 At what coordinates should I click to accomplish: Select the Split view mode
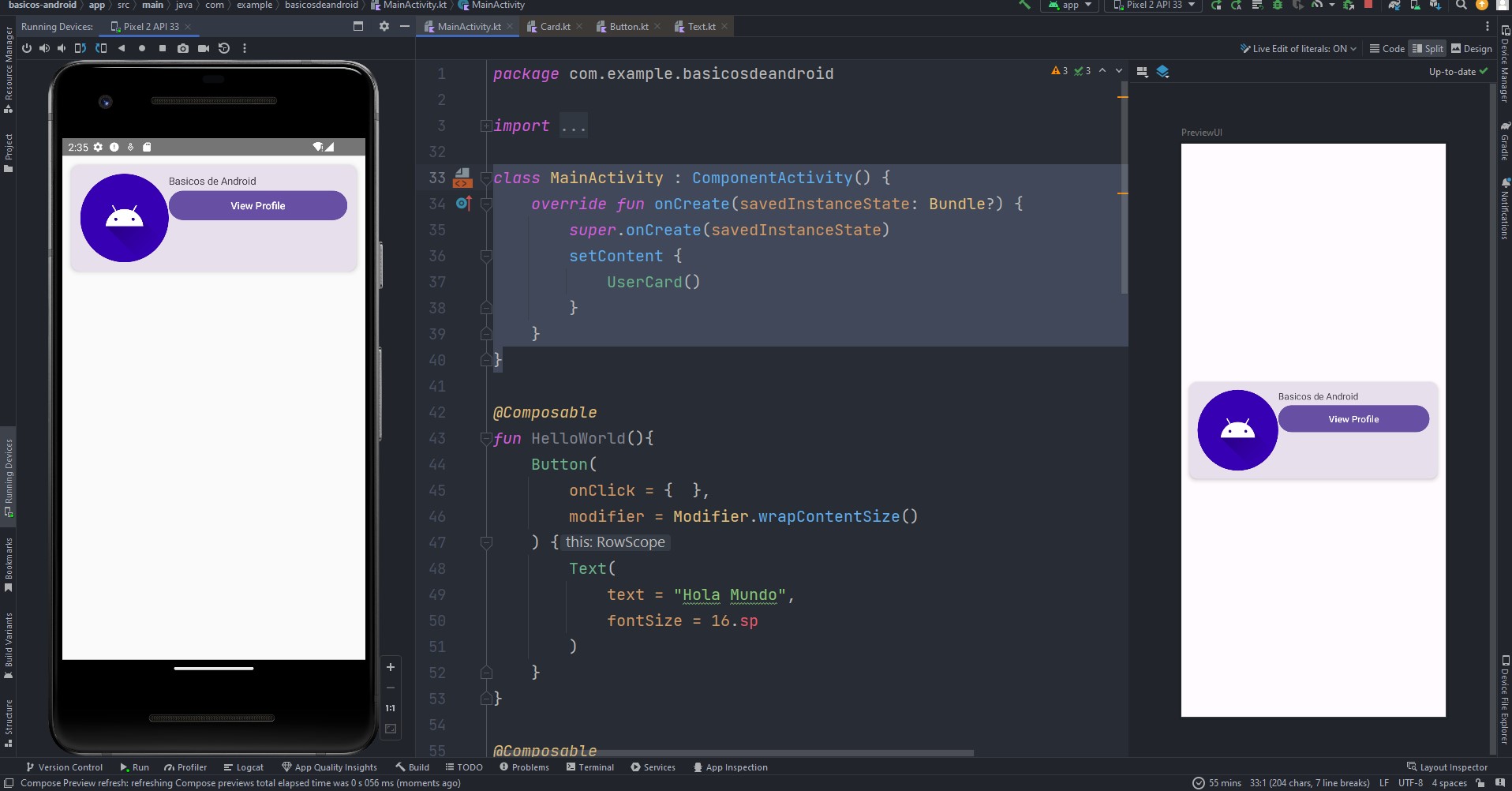[1427, 48]
